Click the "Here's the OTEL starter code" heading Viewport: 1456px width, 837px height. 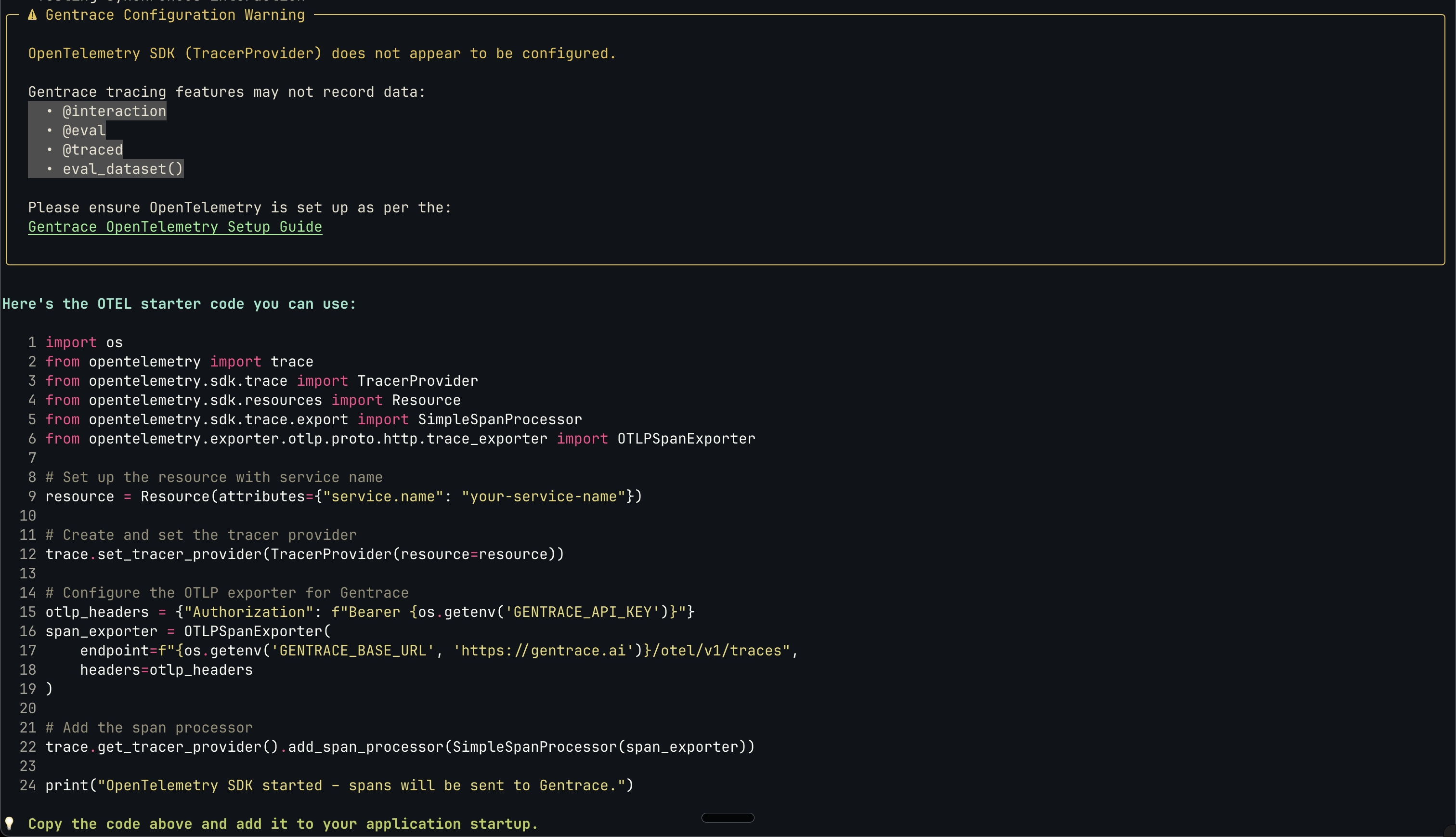click(179, 304)
